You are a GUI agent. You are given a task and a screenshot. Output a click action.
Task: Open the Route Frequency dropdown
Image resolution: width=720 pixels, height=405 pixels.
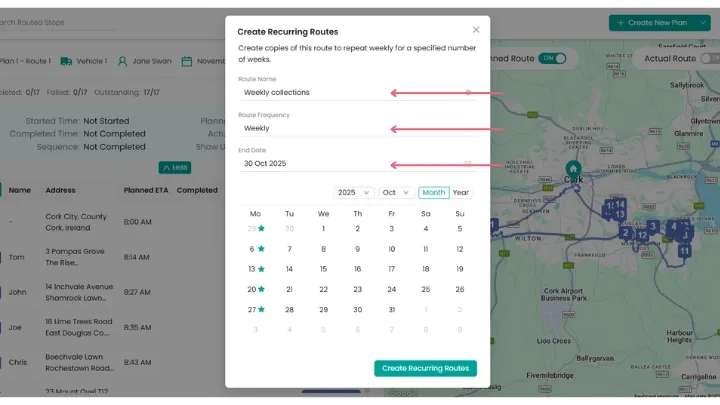356,128
